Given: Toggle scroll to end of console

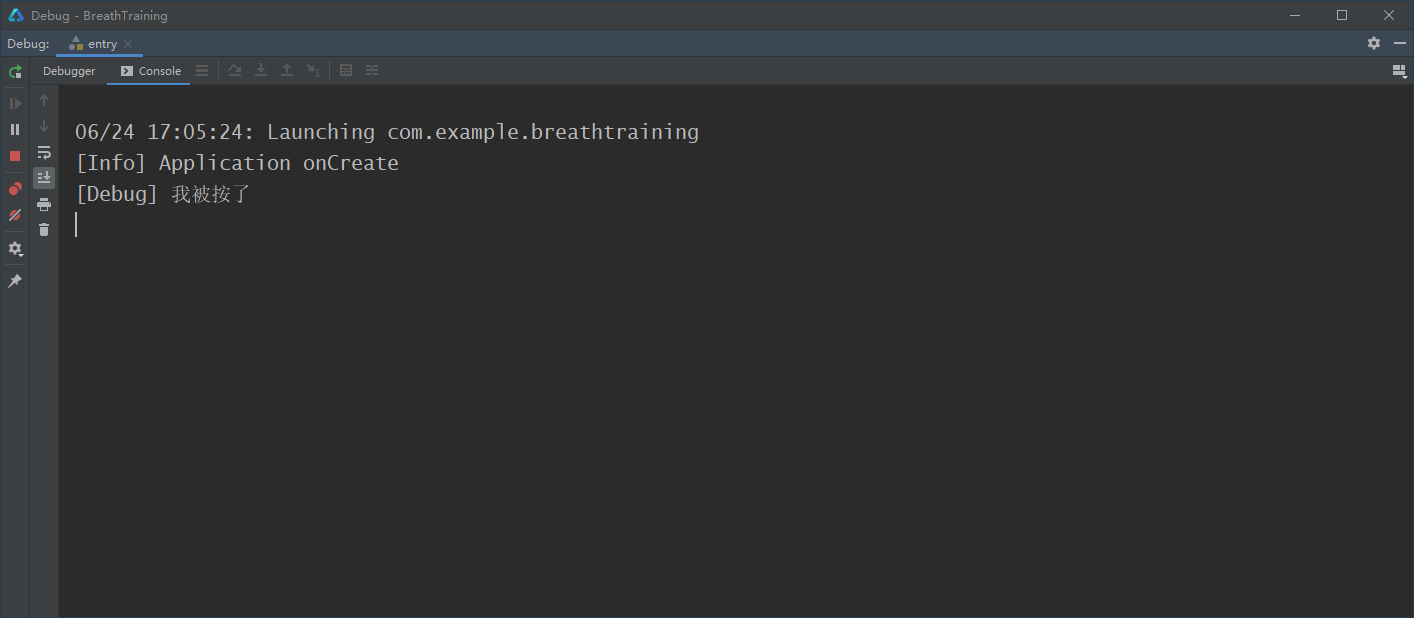Looking at the screenshot, I should [x=44, y=178].
